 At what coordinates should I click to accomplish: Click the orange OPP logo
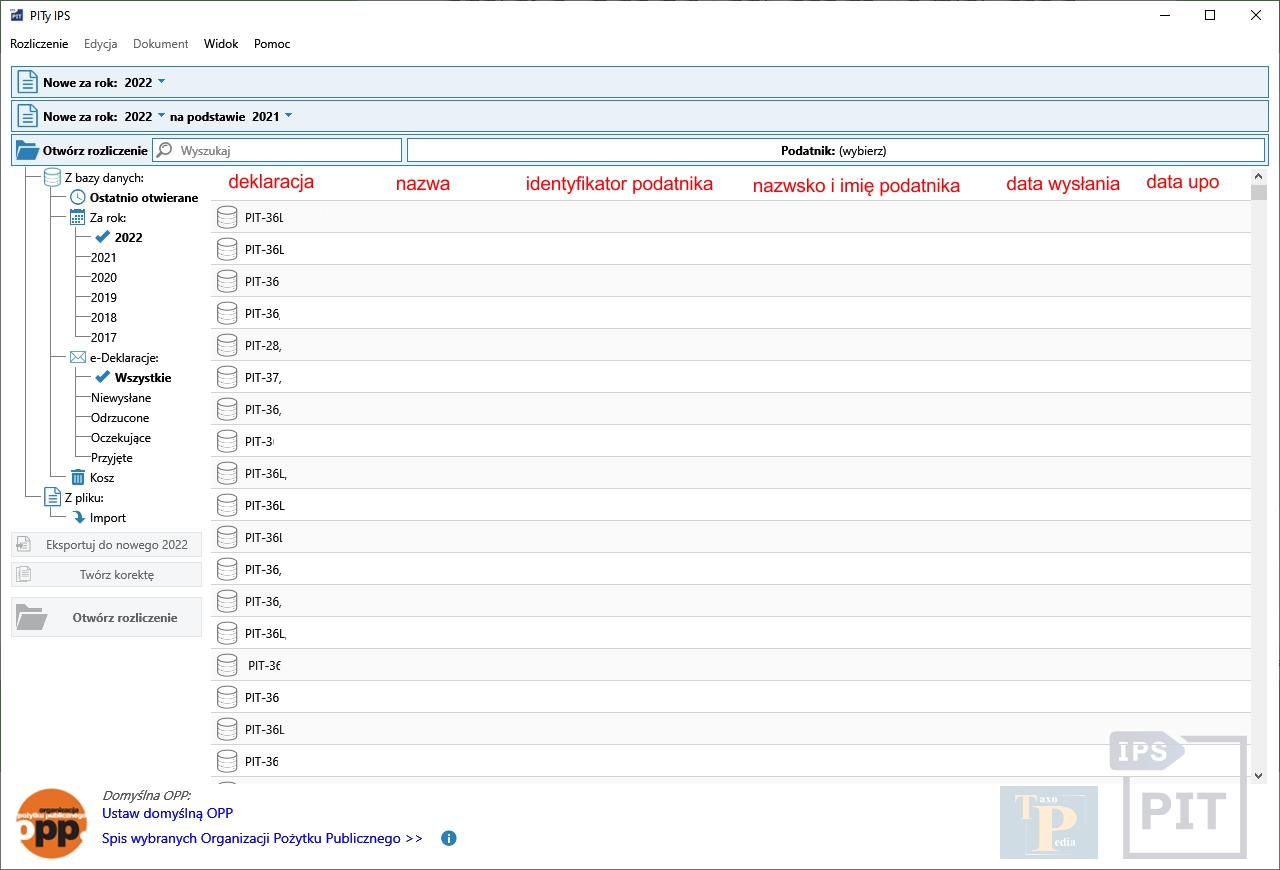tap(52, 823)
